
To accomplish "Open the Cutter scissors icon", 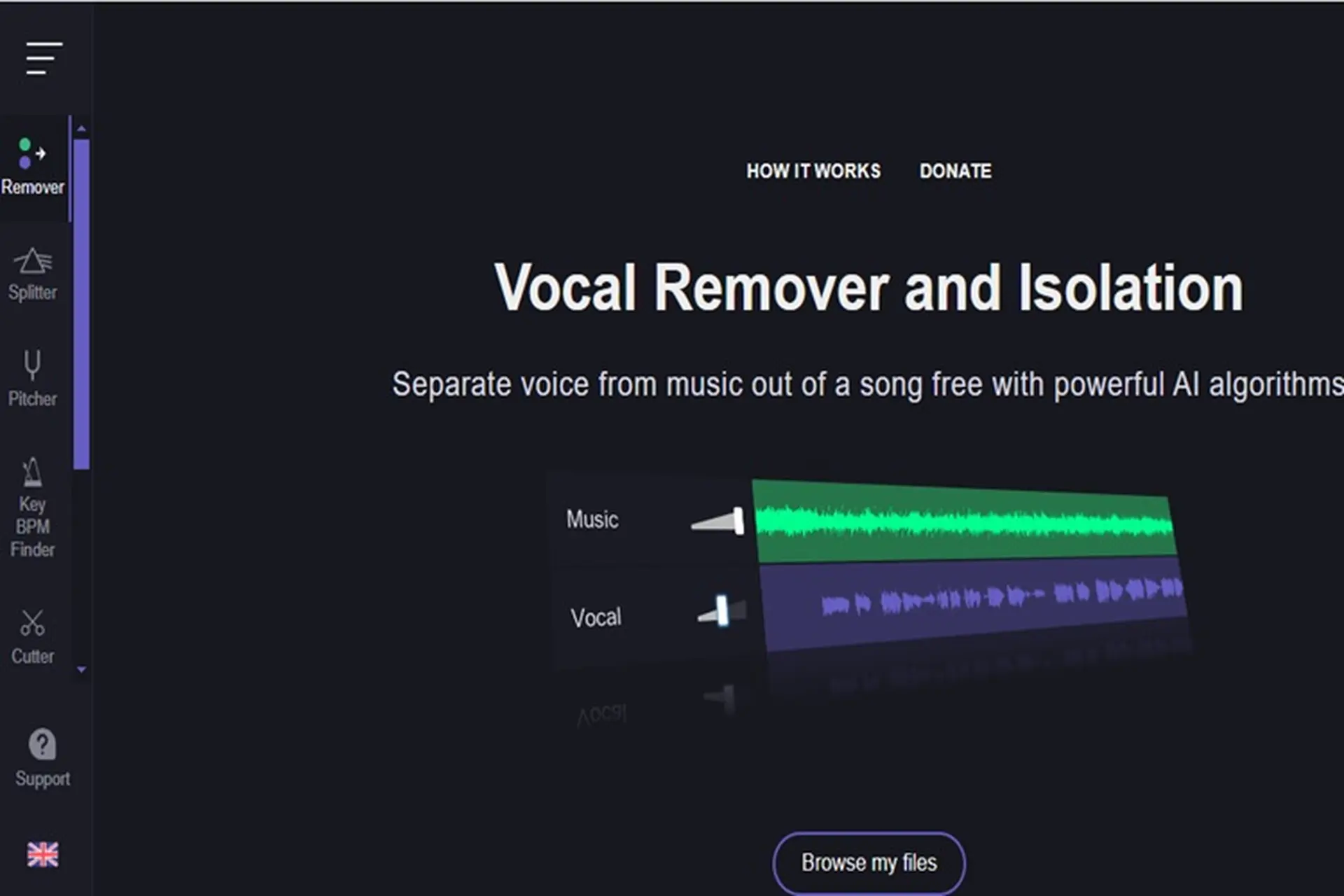I will coord(32,622).
